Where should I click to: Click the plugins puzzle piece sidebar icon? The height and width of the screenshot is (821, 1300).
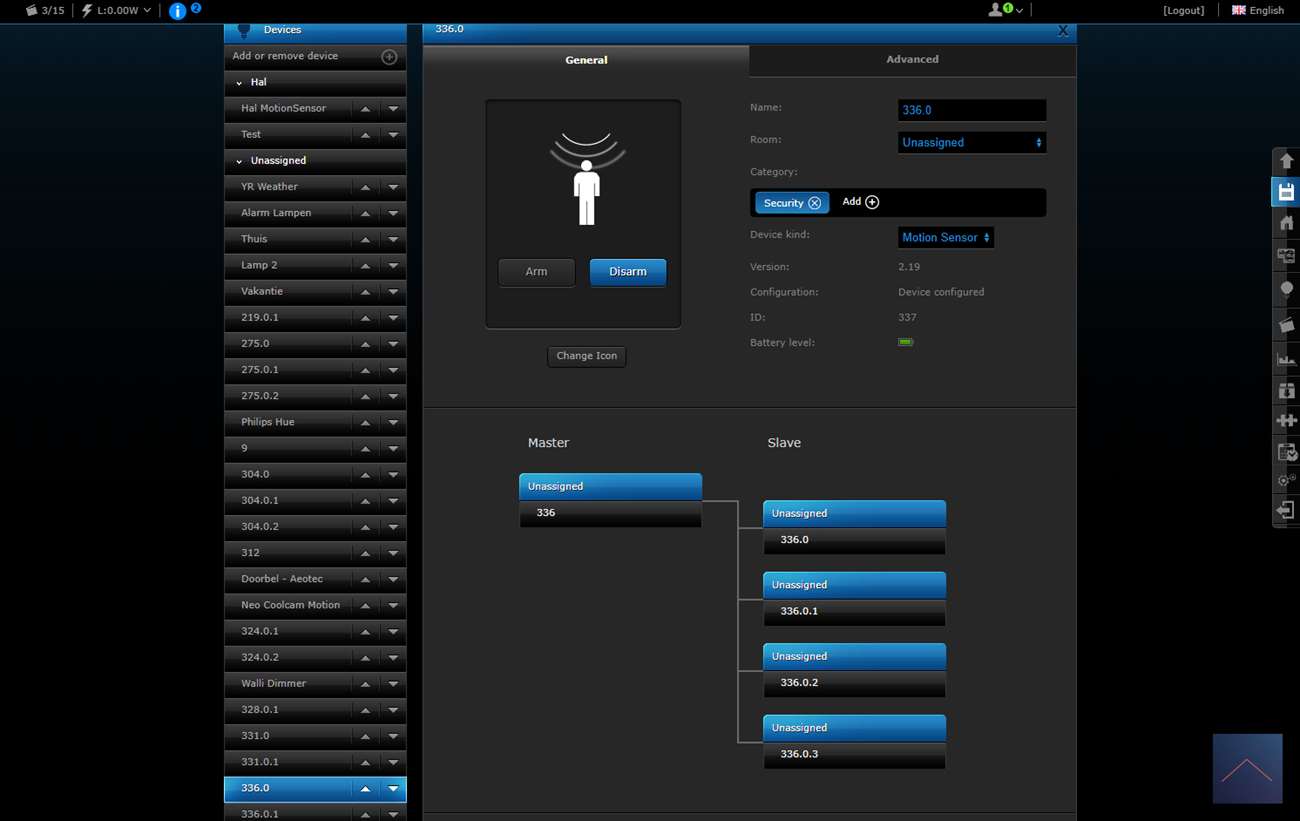(1286, 421)
